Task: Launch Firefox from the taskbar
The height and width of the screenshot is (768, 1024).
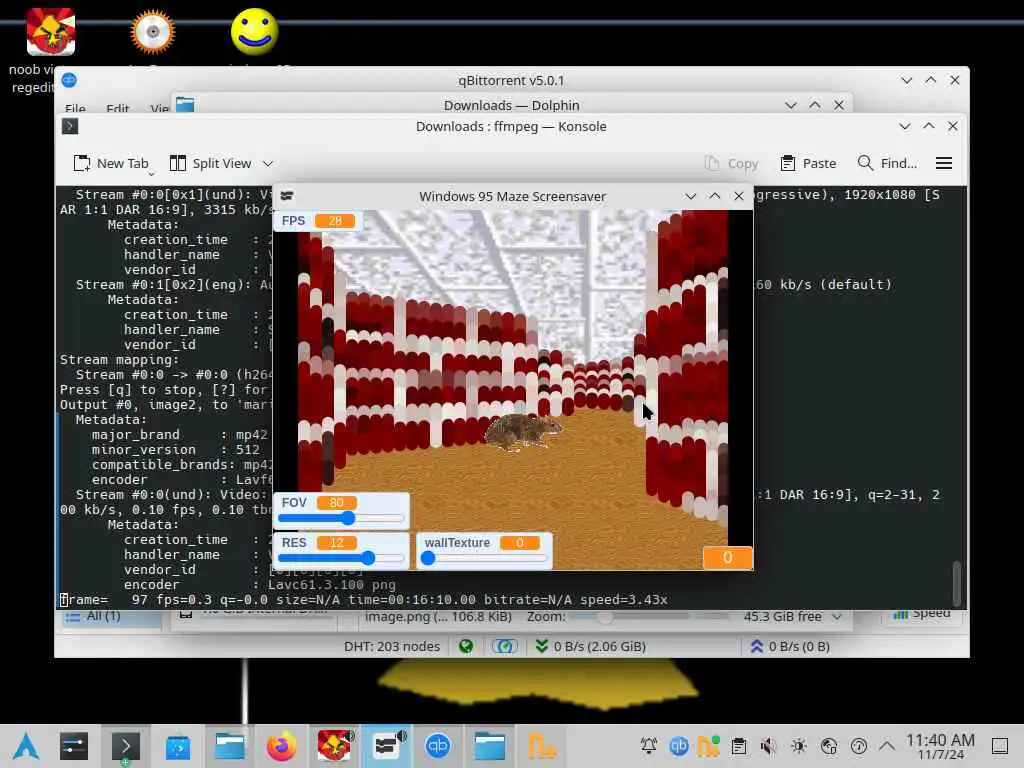Action: 281,746
